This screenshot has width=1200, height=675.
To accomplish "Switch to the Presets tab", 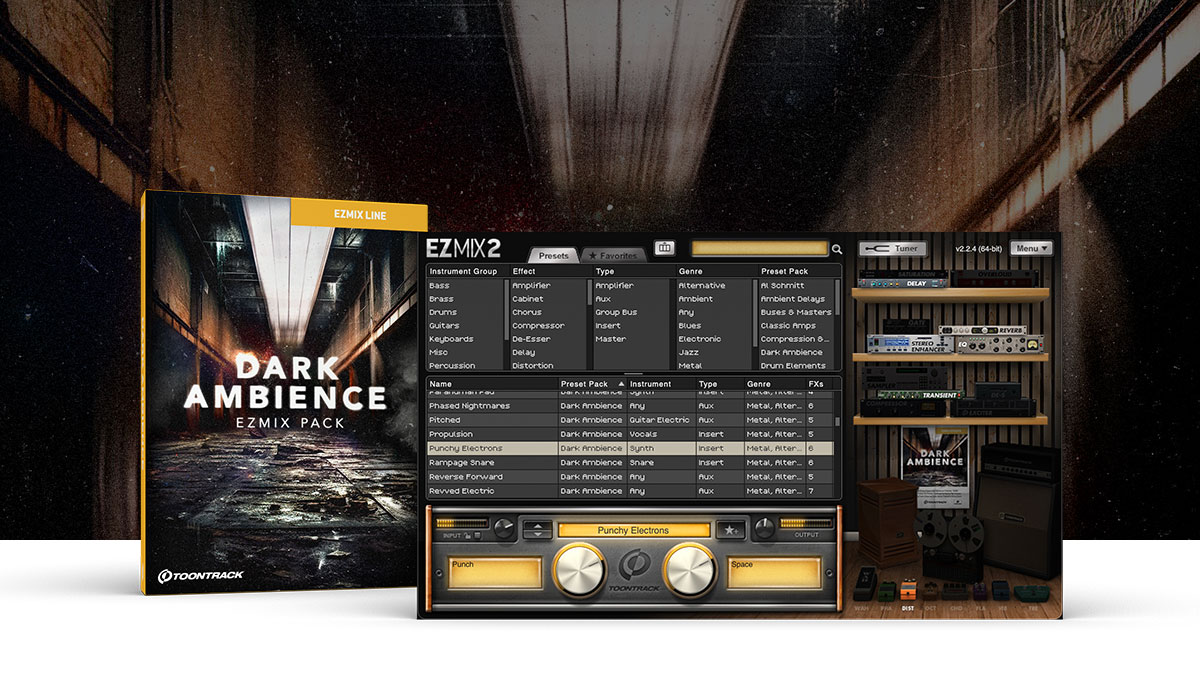I will click(x=553, y=256).
